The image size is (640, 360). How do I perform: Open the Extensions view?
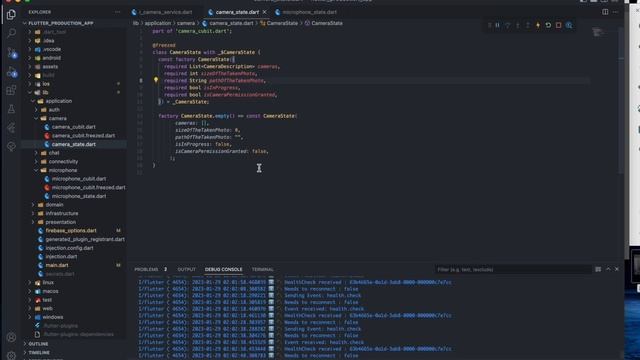pyautogui.click(x=11, y=90)
